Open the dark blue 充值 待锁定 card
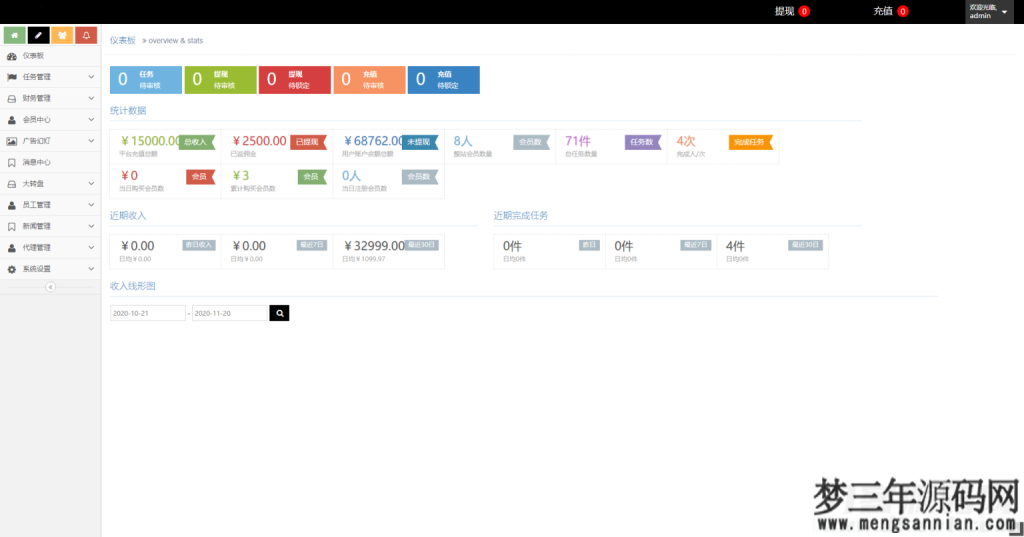 pos(443,80)
